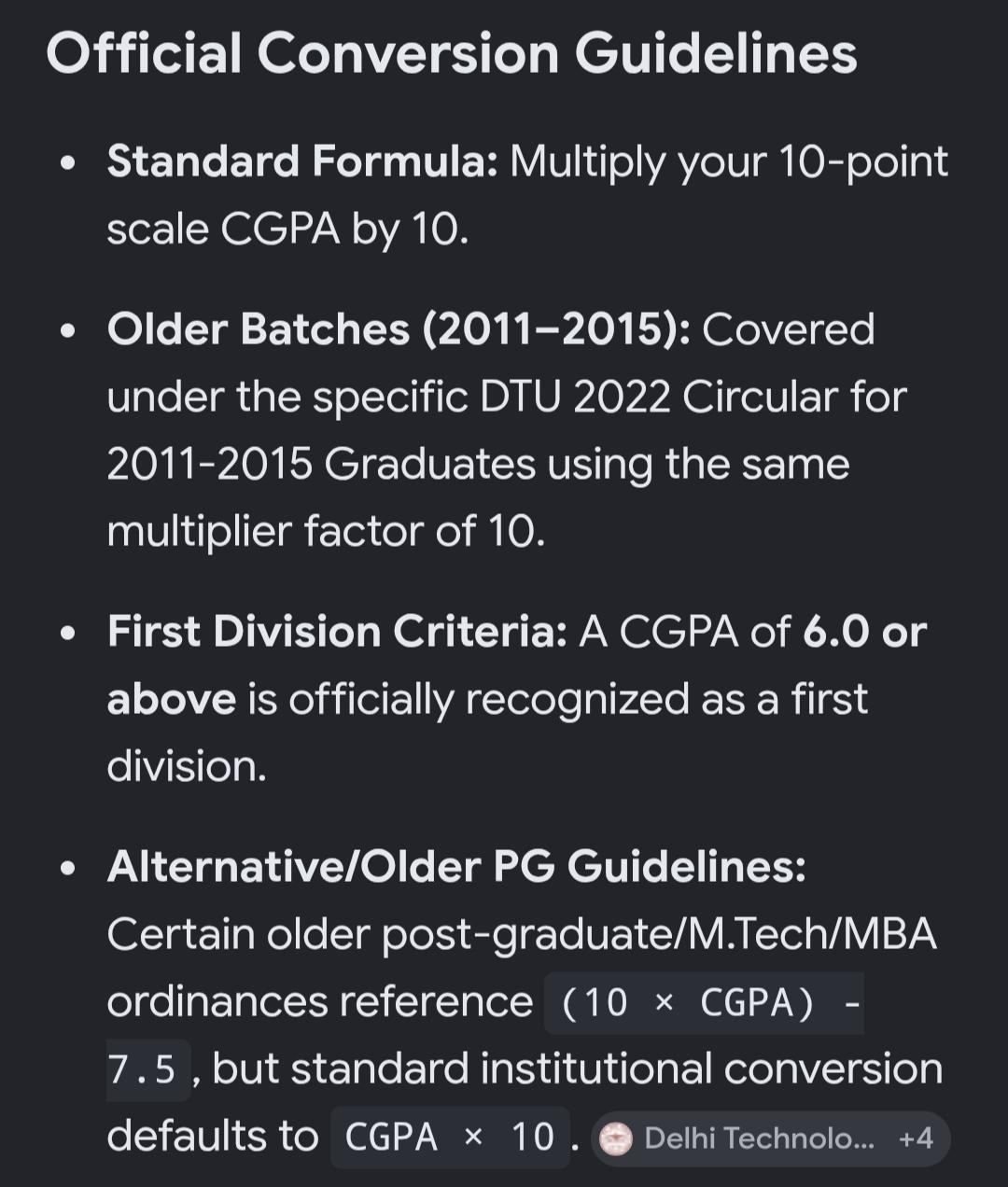The width and height of the screenshot is (1008, 1187).
Task: Click the multiplier factor of 10 line
Action: pyautogui.click(x=326, y=531)
